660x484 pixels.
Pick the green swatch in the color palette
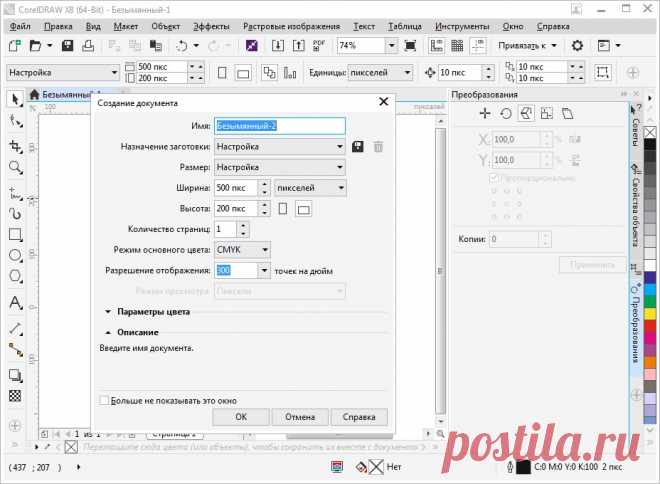pyautogui.click(x=650, y=301)
